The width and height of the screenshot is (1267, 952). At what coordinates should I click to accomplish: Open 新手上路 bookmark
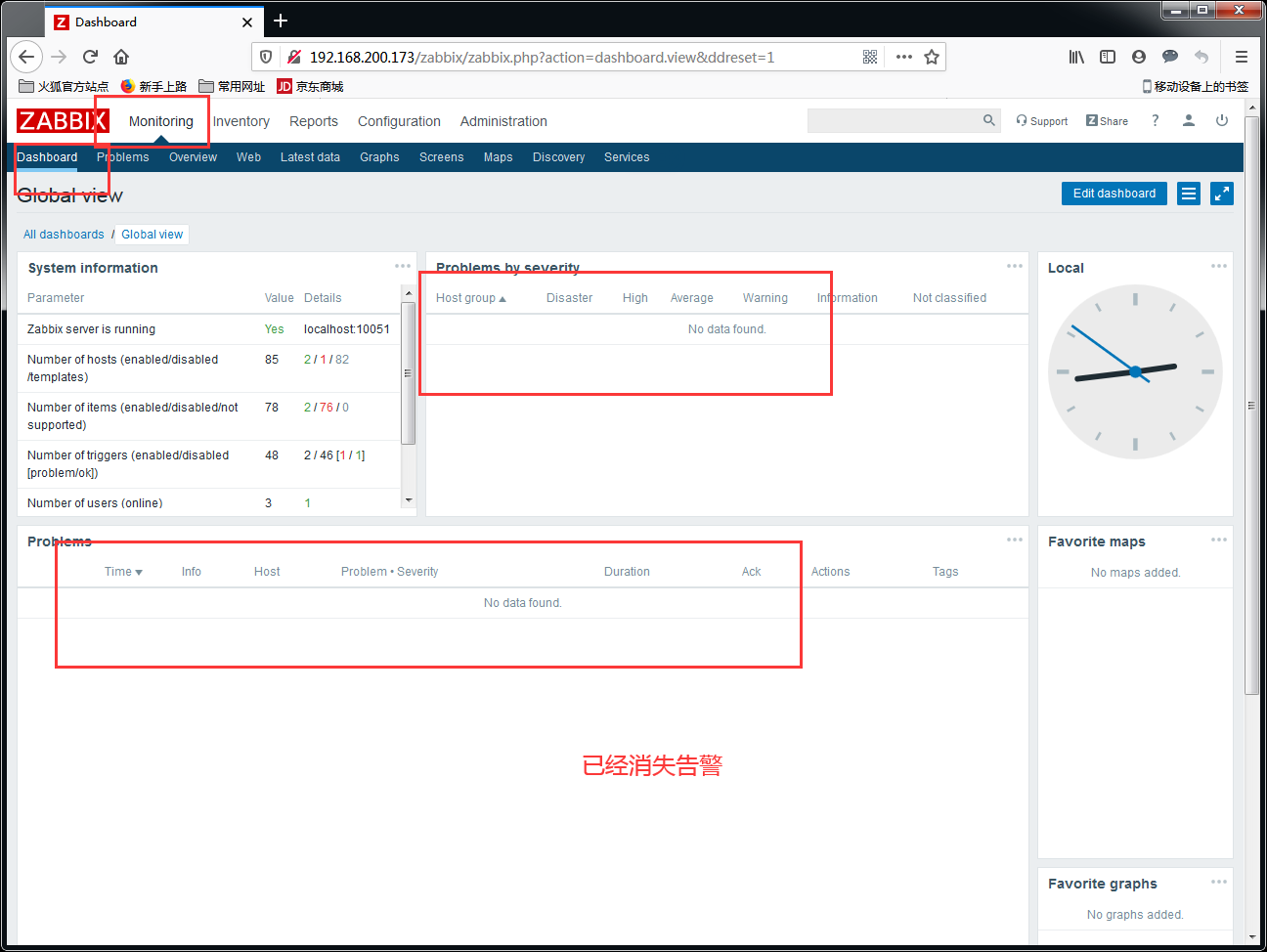(153, 86)
